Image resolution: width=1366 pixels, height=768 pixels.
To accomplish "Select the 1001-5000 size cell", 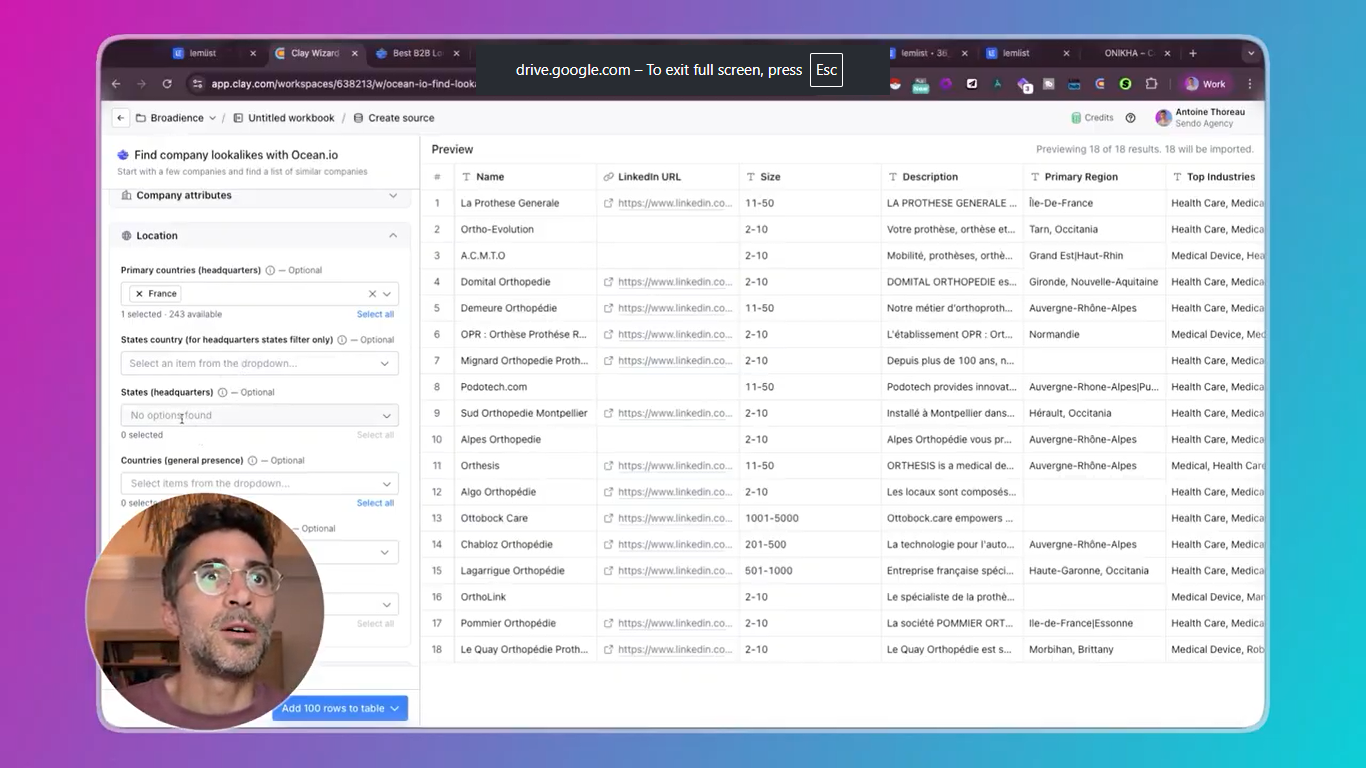I will 810,518.
